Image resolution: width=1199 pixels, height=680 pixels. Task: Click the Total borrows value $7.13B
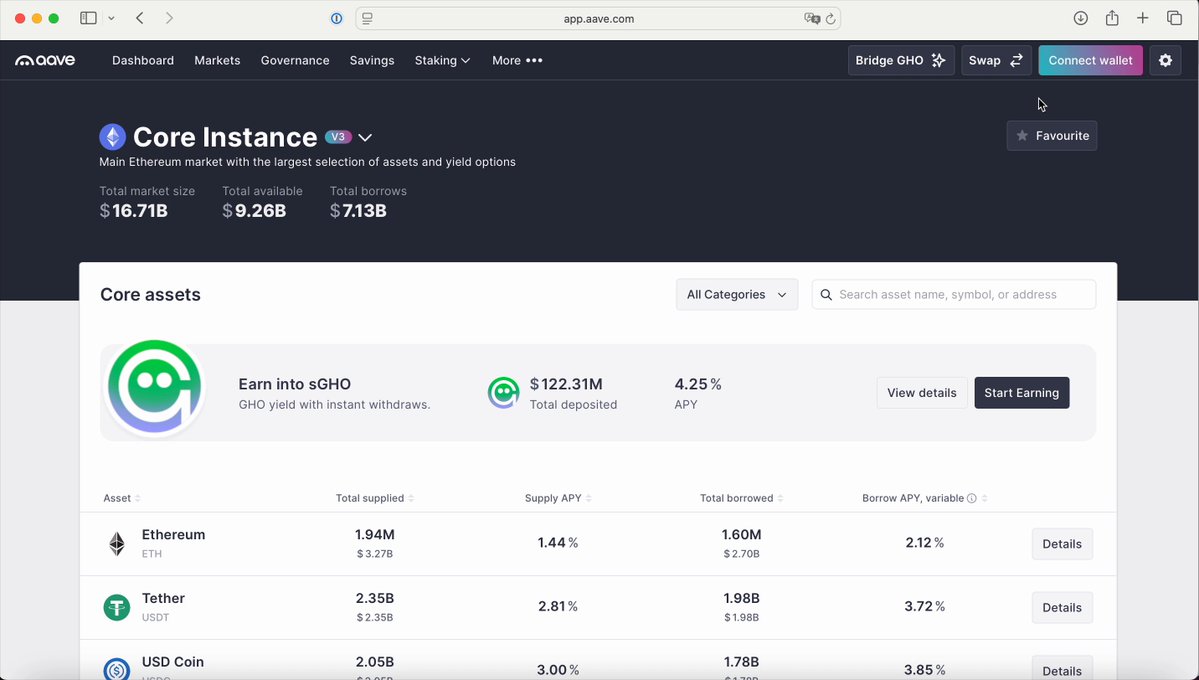(x=359, y=211)
